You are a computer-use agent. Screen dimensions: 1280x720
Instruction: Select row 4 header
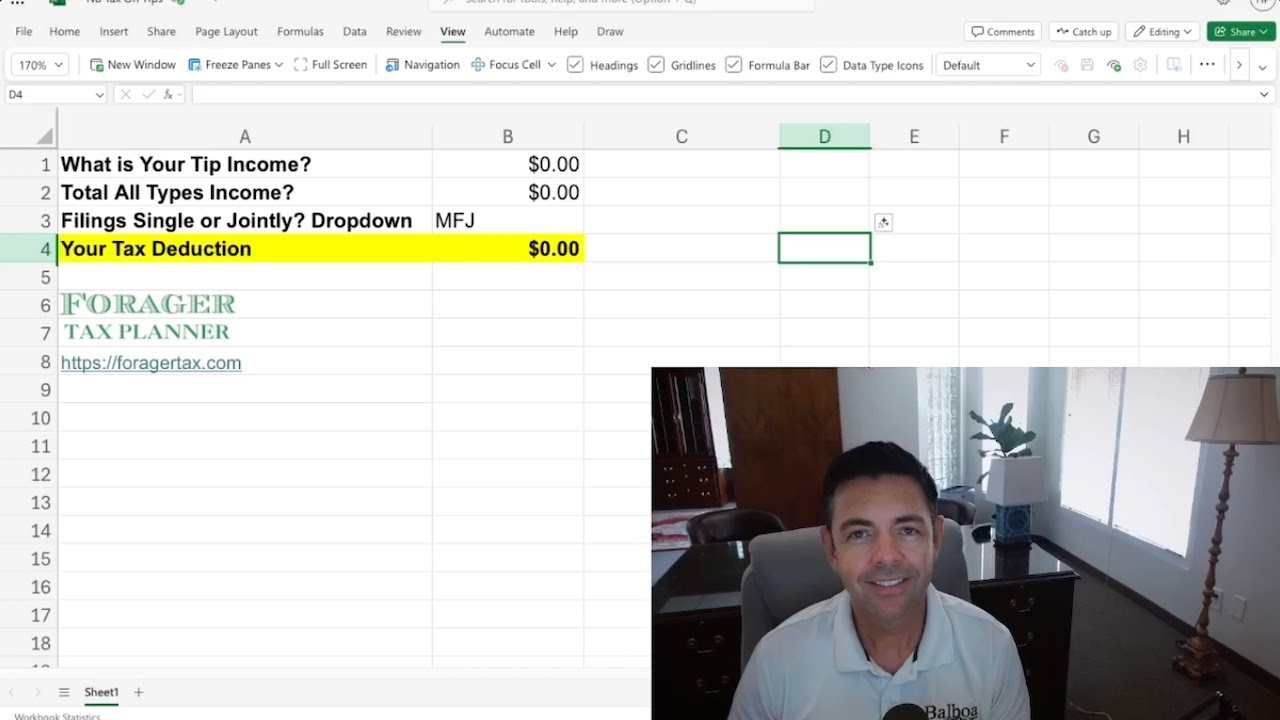pos(28,248)
